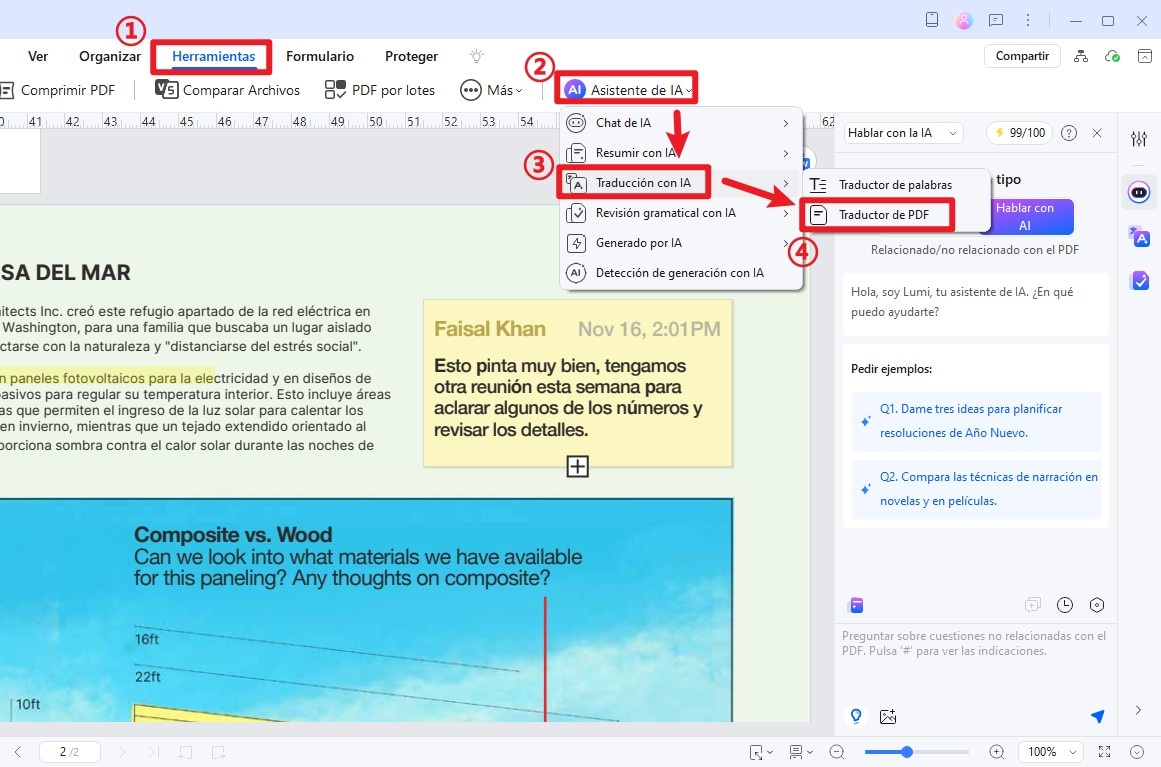Open the 100% zoom level dropdown
Image resolution: width=1161 pixels, height=767 pixels.
click(1051, 752)
